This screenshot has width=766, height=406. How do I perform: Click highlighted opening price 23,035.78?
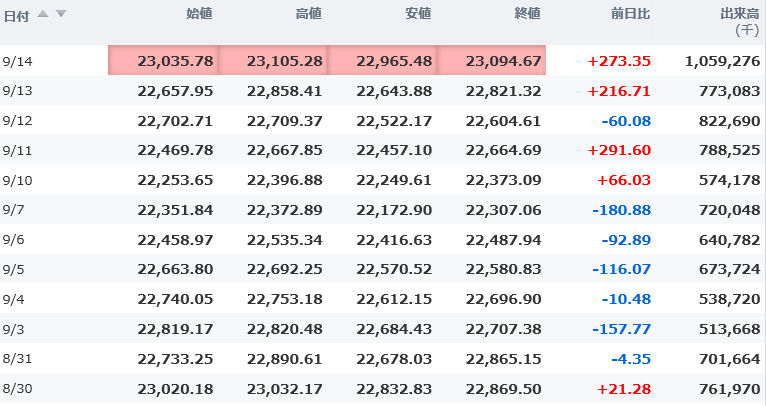click(175, 61)
